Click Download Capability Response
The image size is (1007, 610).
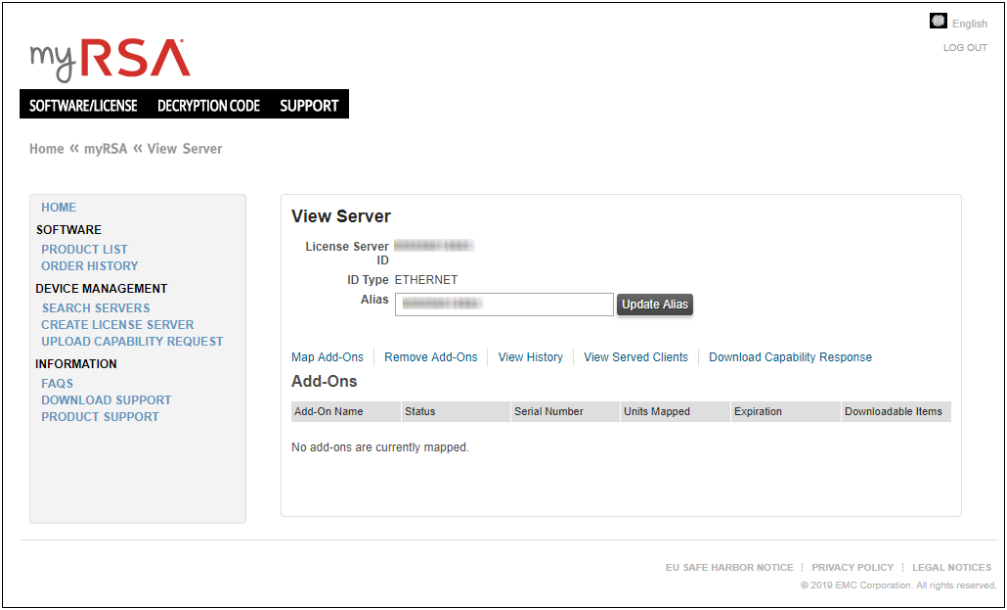coord(790,357)
